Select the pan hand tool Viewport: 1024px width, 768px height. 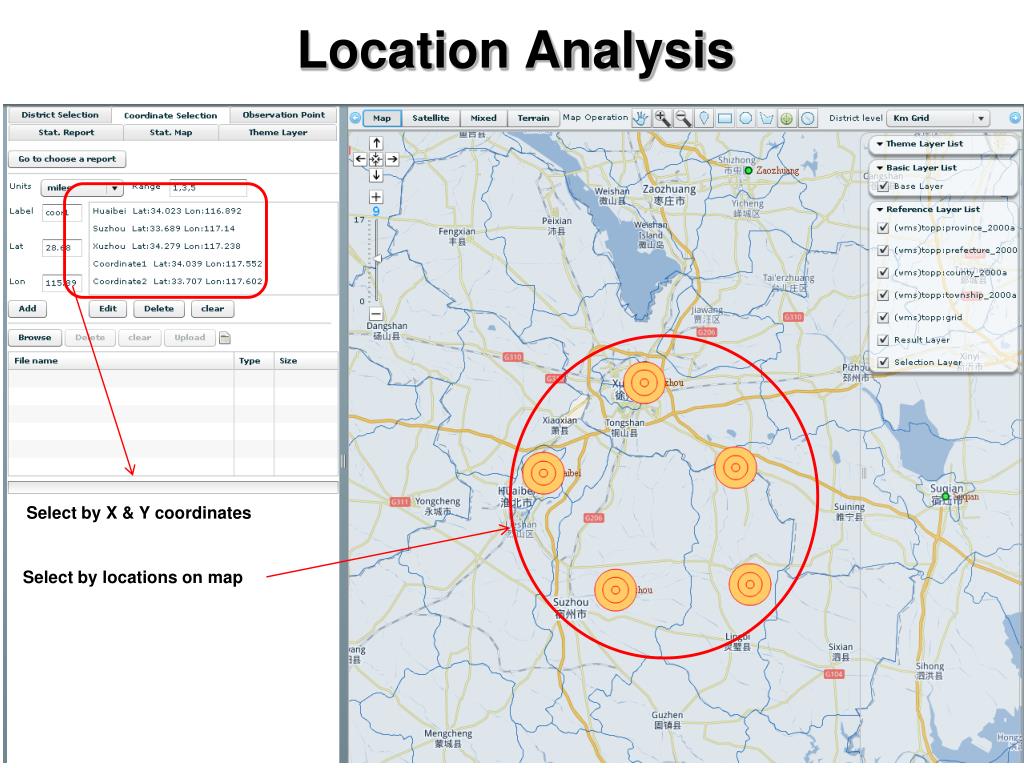[641, 118]
